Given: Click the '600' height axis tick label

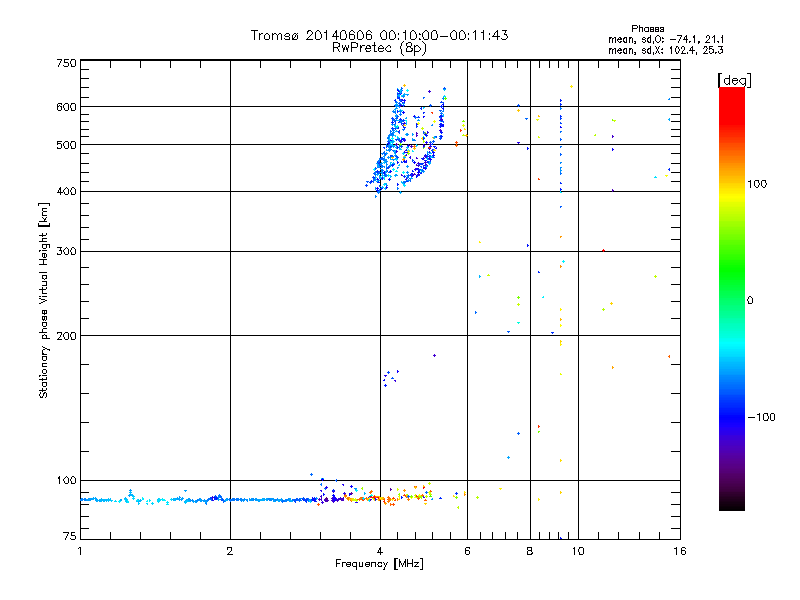Looking at the screenshot, I should tap(66, 107).
